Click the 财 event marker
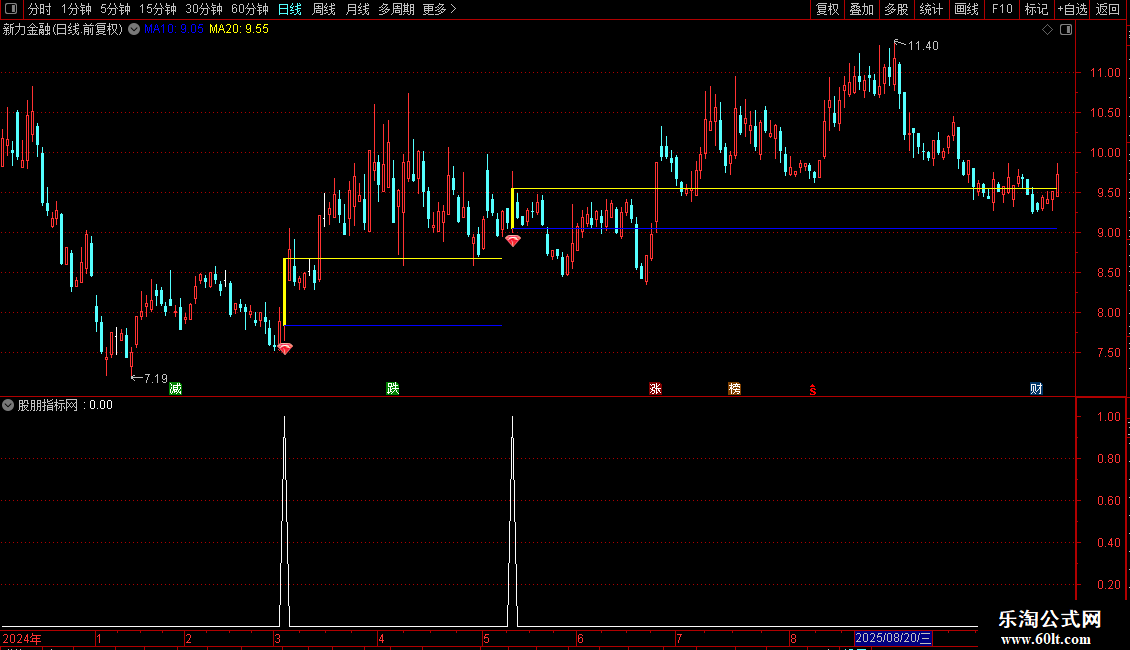1130x650 pixels. pos(1036,388)
